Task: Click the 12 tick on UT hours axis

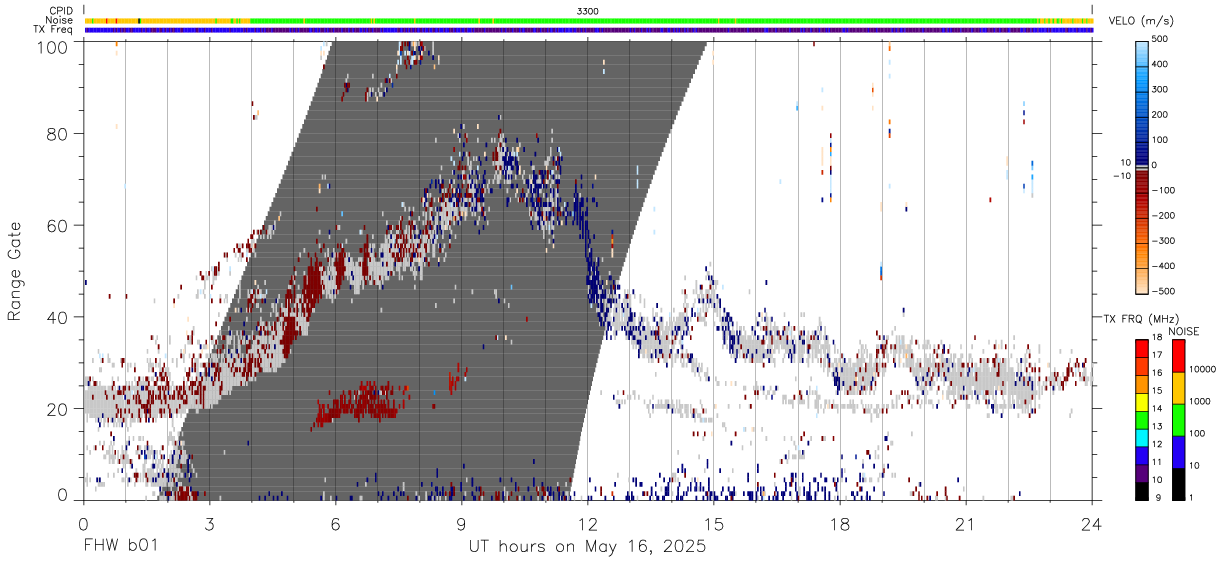Action: coord(588,523)
